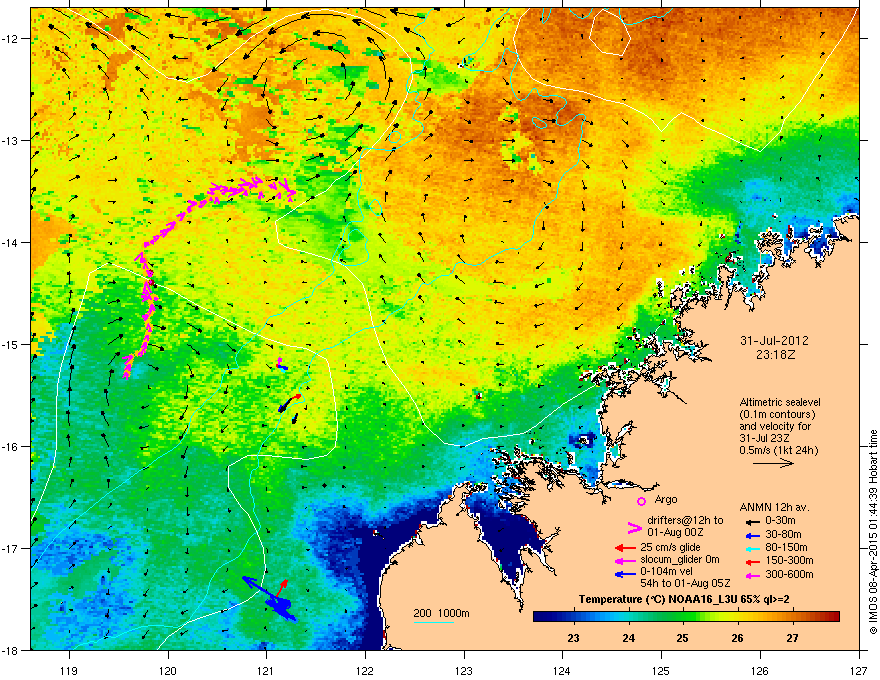The image size is (880, 680).
Task: Click the small red glide arrow near 121E, 17.3S
Action: [x=282, y=587]
